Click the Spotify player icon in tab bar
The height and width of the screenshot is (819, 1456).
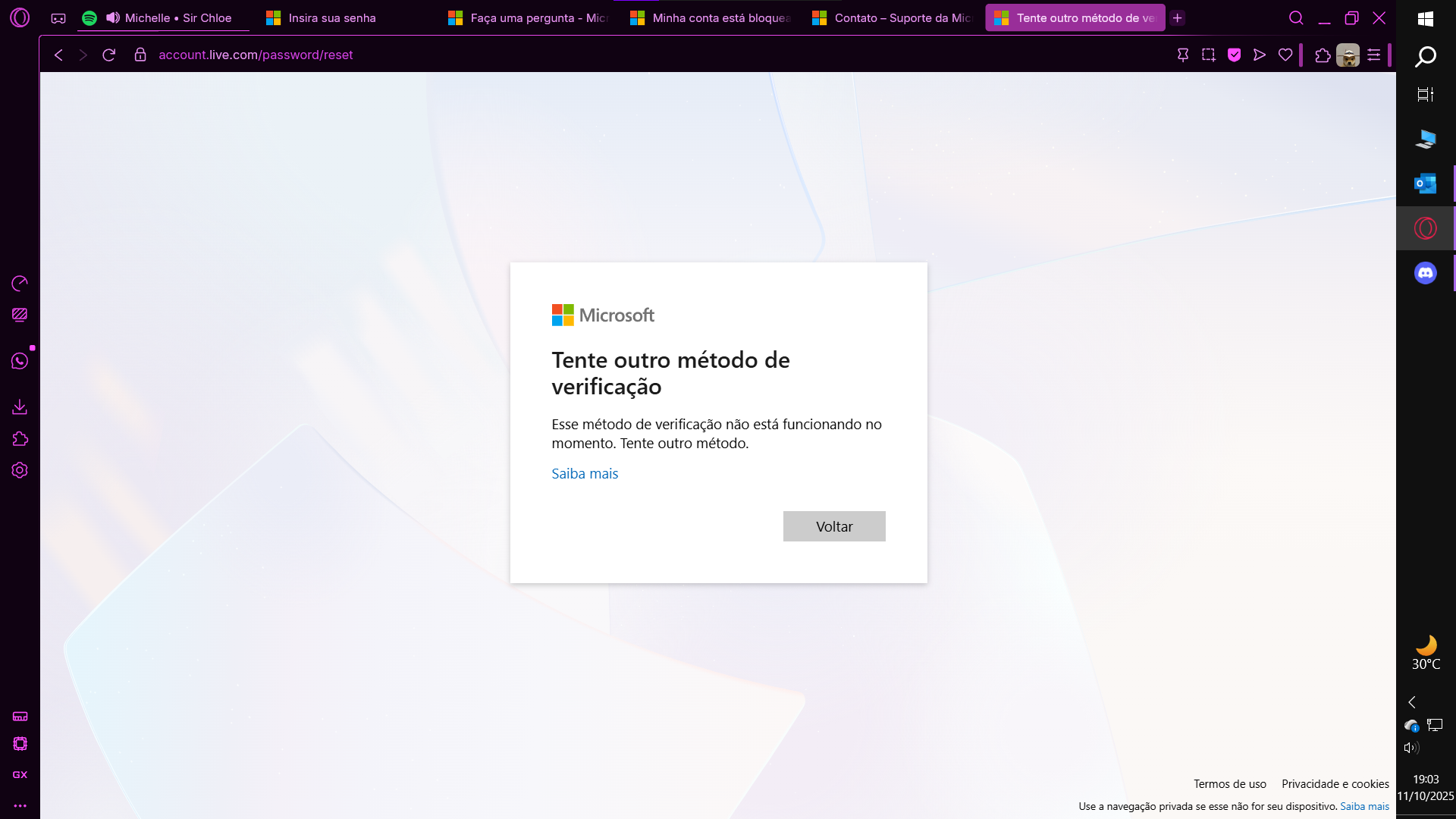[89, 17]
